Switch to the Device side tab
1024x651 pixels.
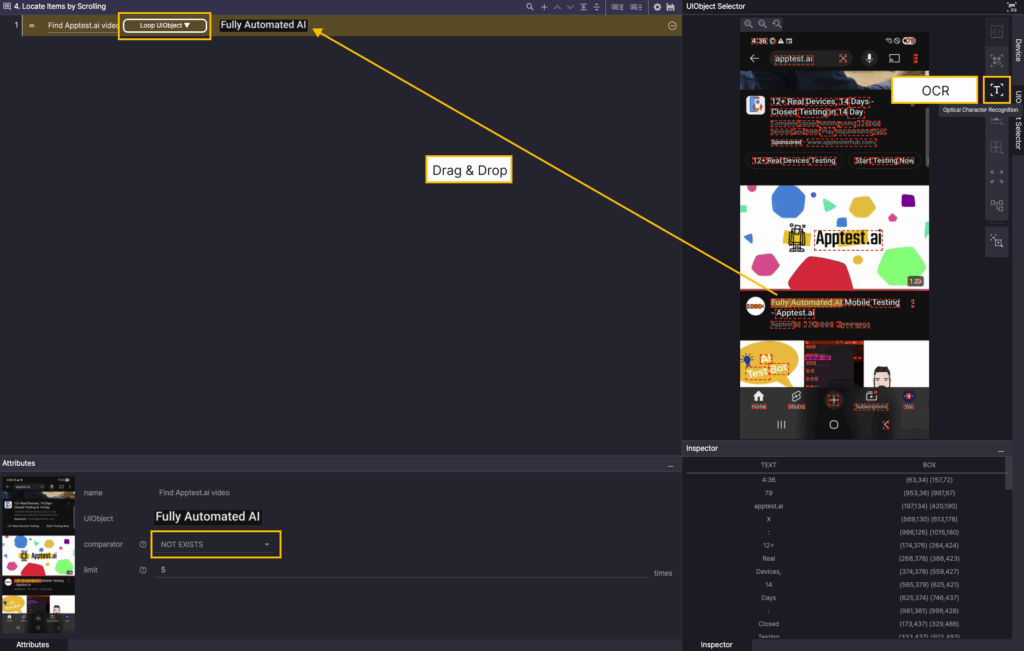(1017, 50)
